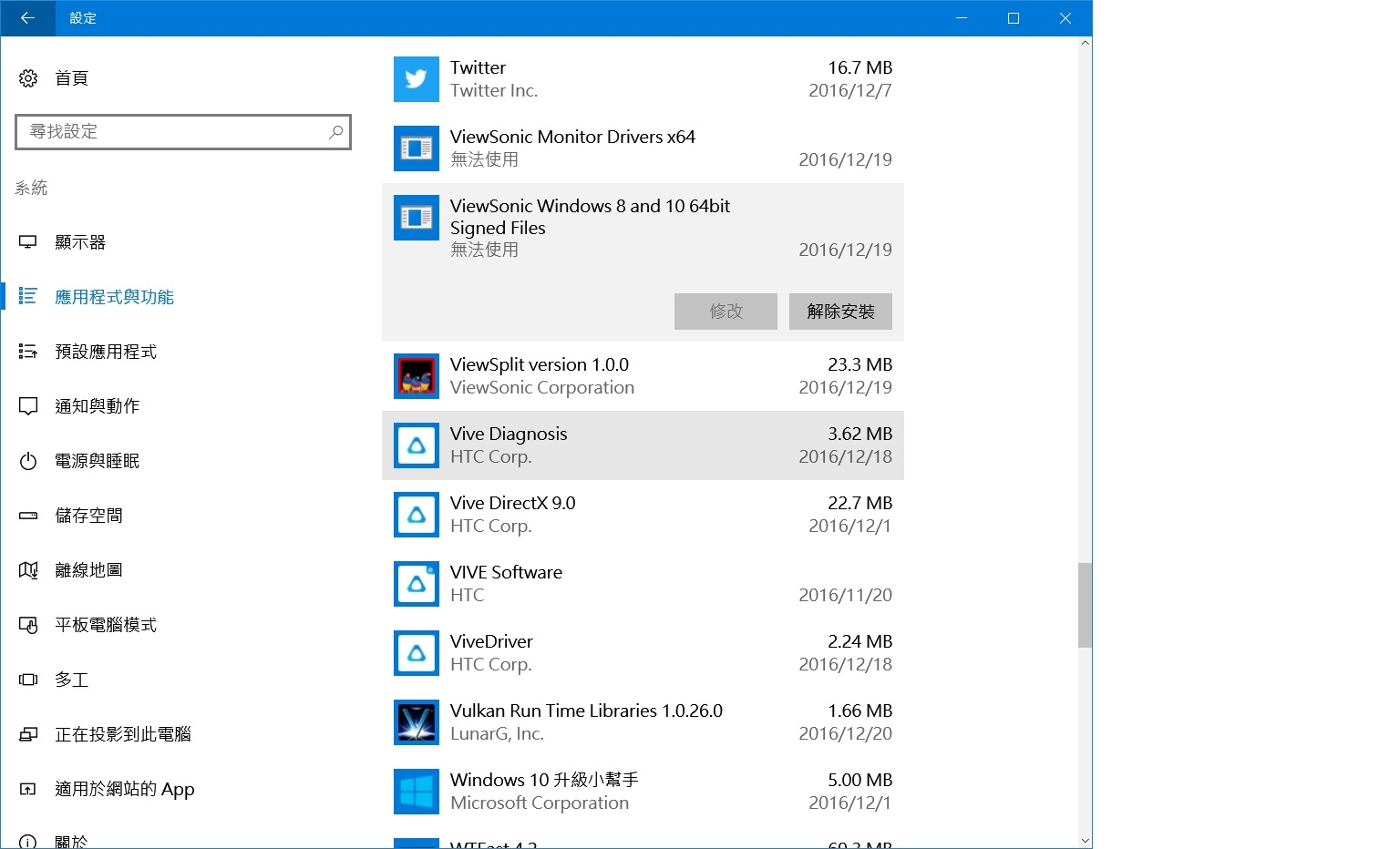Click the 2016/11/20 install date

(x=846, y=595)
